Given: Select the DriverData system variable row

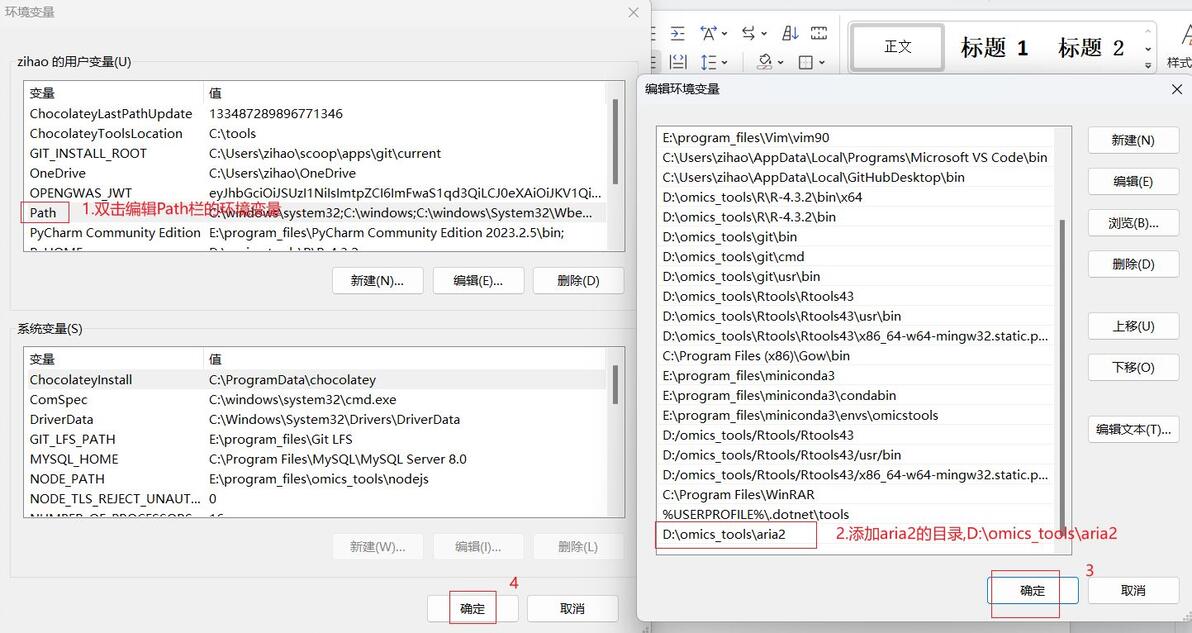Looking at the screenshot, I should pos(315,419).
